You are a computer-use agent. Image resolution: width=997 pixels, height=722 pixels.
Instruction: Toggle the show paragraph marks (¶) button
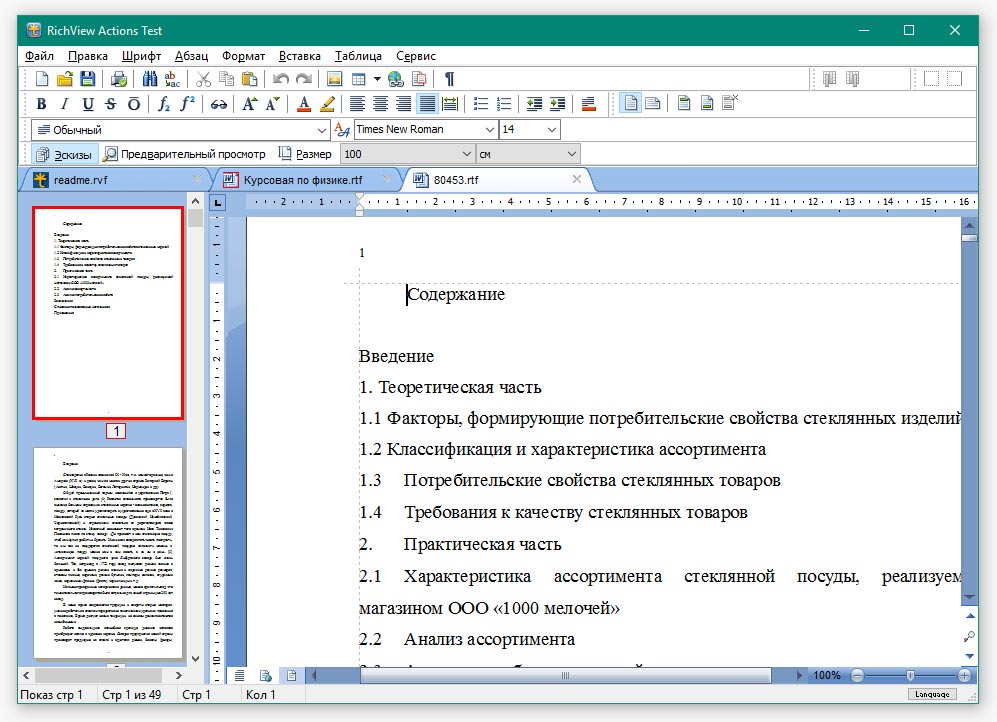tap(449, 79)
